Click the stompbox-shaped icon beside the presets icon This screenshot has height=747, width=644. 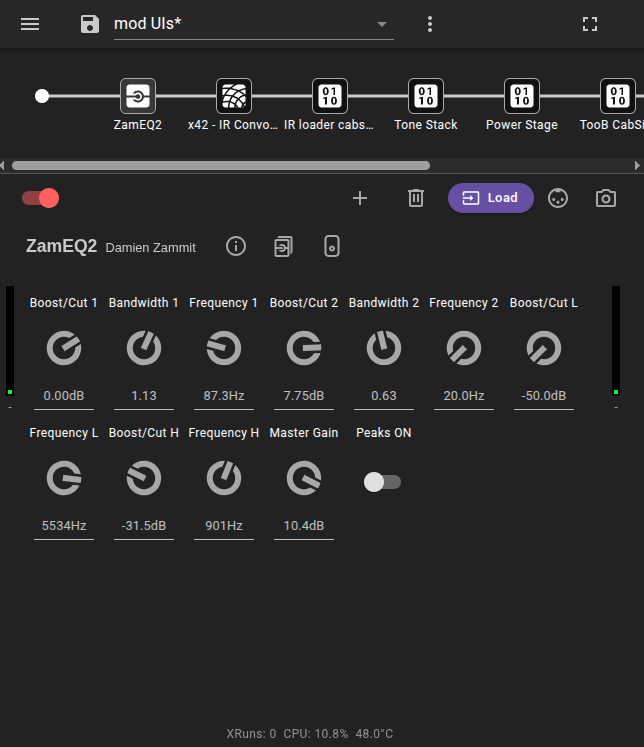point(332,247)
